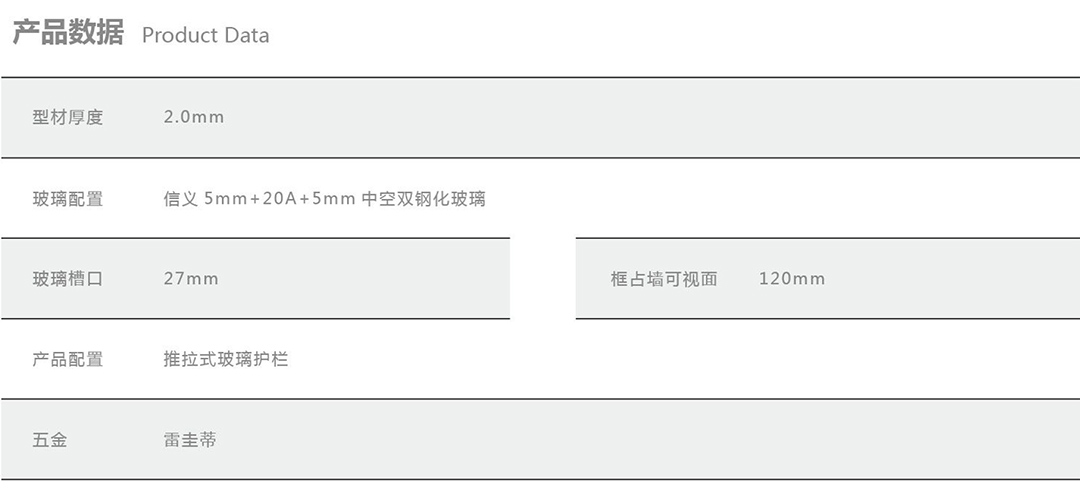Select the 框占墙可视面 label

coord(664,279)
